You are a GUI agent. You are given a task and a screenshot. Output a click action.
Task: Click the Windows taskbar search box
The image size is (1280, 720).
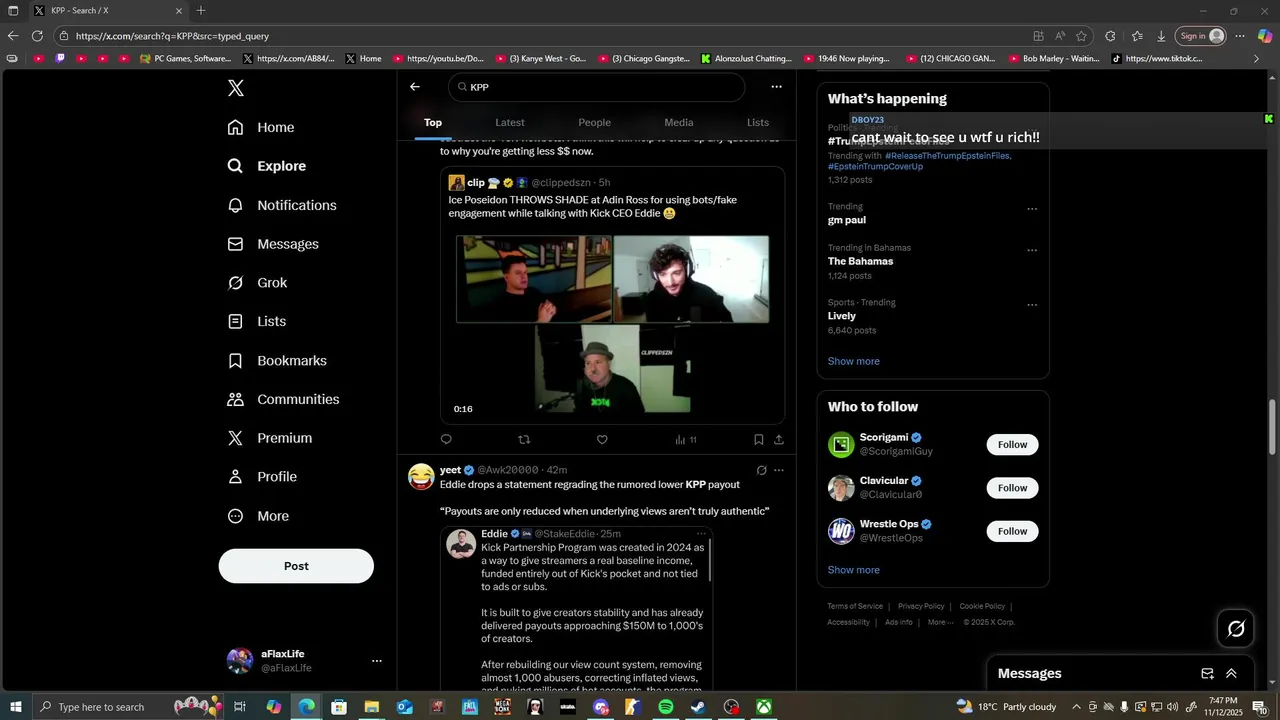[x=130, y=707]
